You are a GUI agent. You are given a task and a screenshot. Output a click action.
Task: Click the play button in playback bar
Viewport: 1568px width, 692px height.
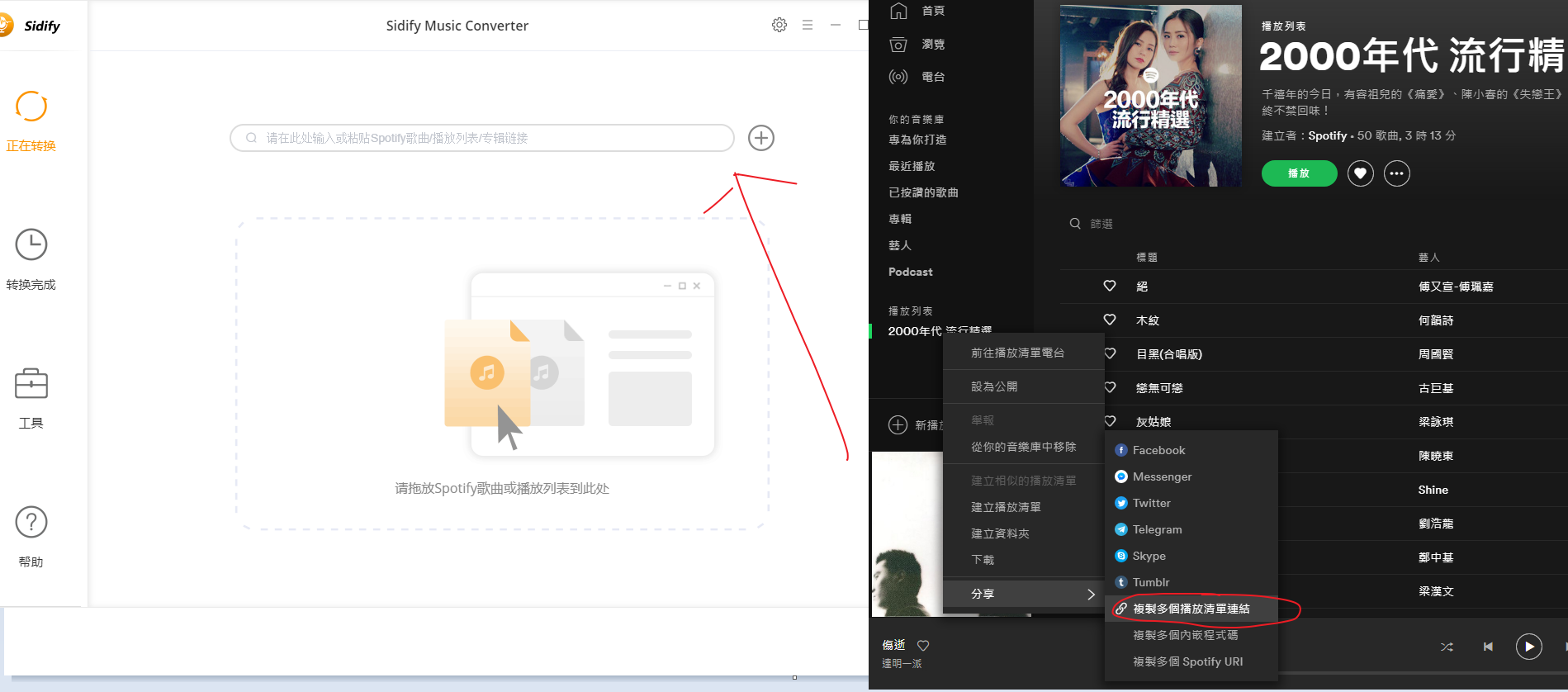tap(1529, 647)
